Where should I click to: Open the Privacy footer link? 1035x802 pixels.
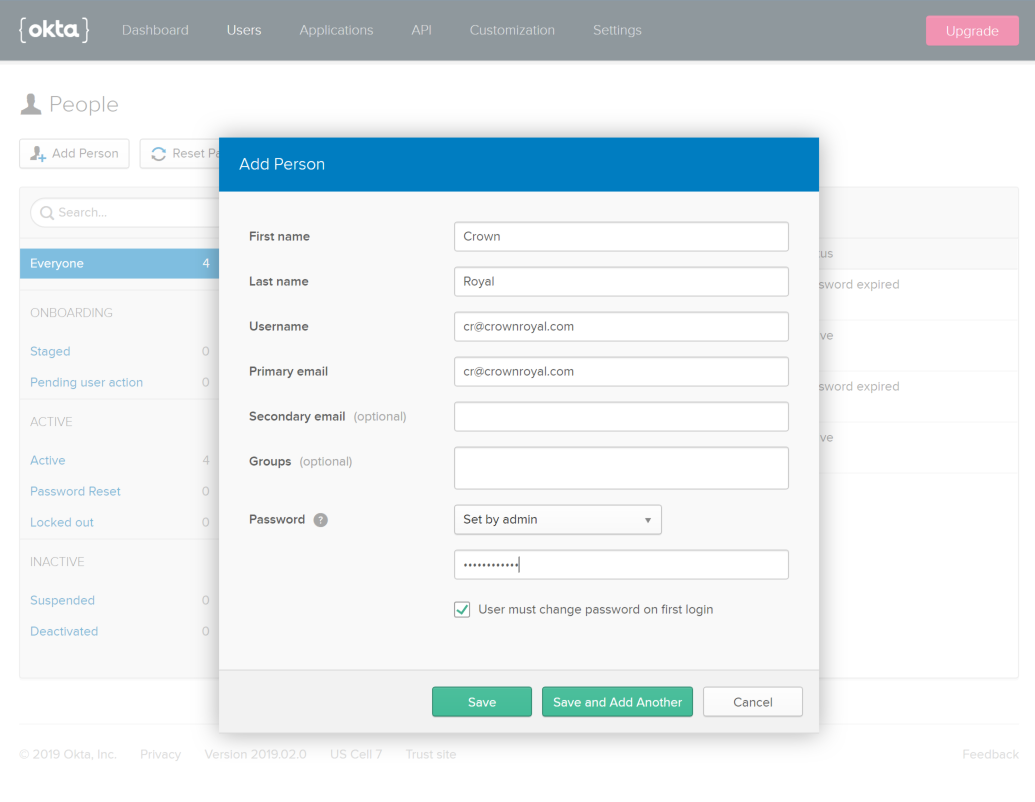coord(160,754)
